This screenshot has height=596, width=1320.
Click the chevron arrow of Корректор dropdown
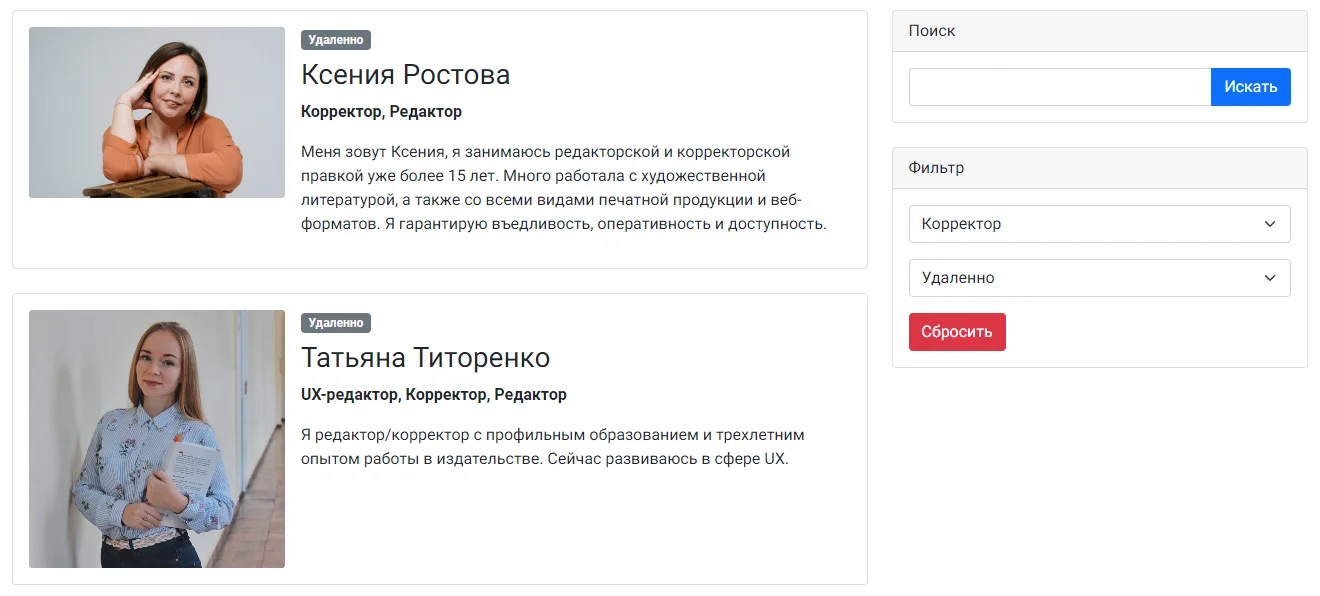1270,224
